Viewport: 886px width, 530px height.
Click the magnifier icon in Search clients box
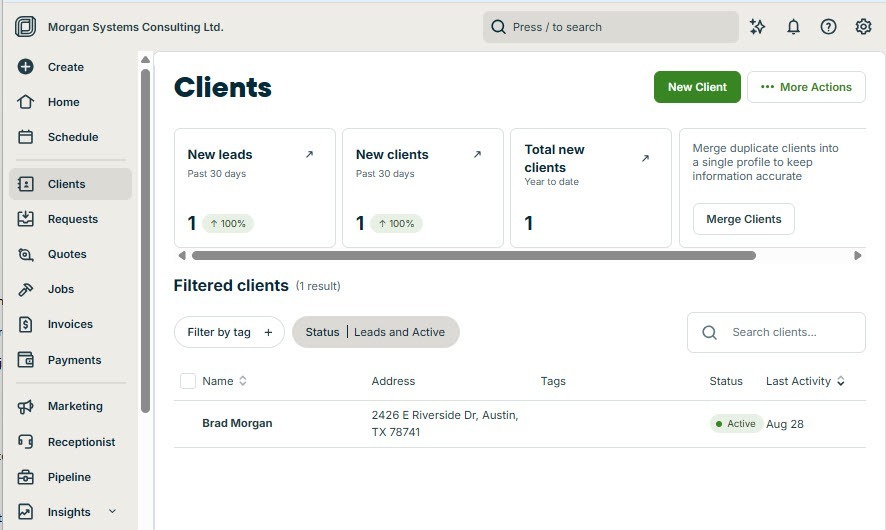click(710, 332)
